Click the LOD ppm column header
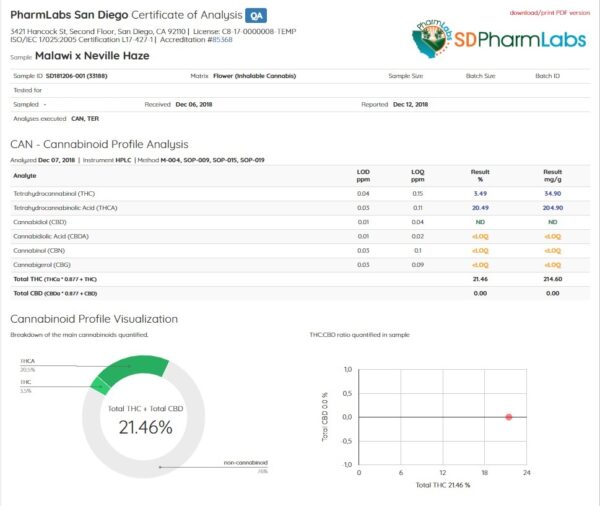This screenshot has width=600, height=506. [x=363, y=175]
